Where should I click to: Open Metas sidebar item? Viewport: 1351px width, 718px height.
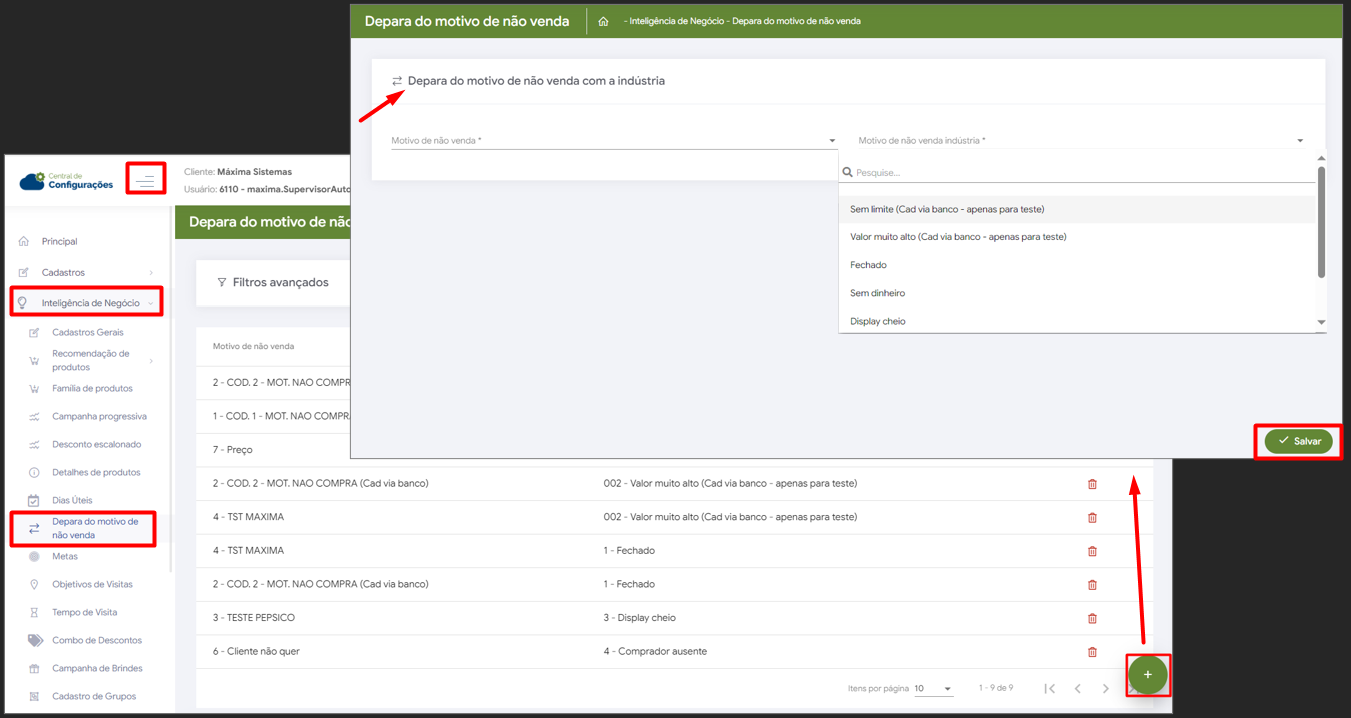(x=64, y=556)
